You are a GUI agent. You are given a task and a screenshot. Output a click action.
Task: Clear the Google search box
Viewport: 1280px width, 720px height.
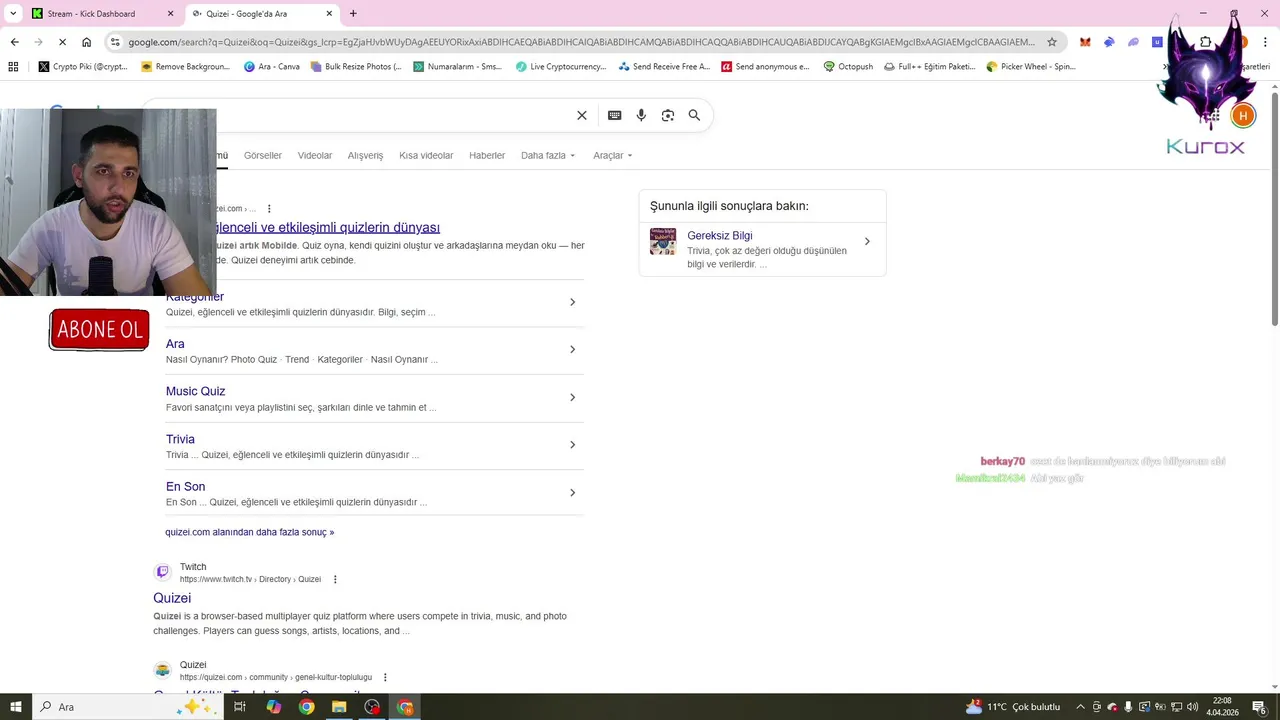[x=582, y=115]
